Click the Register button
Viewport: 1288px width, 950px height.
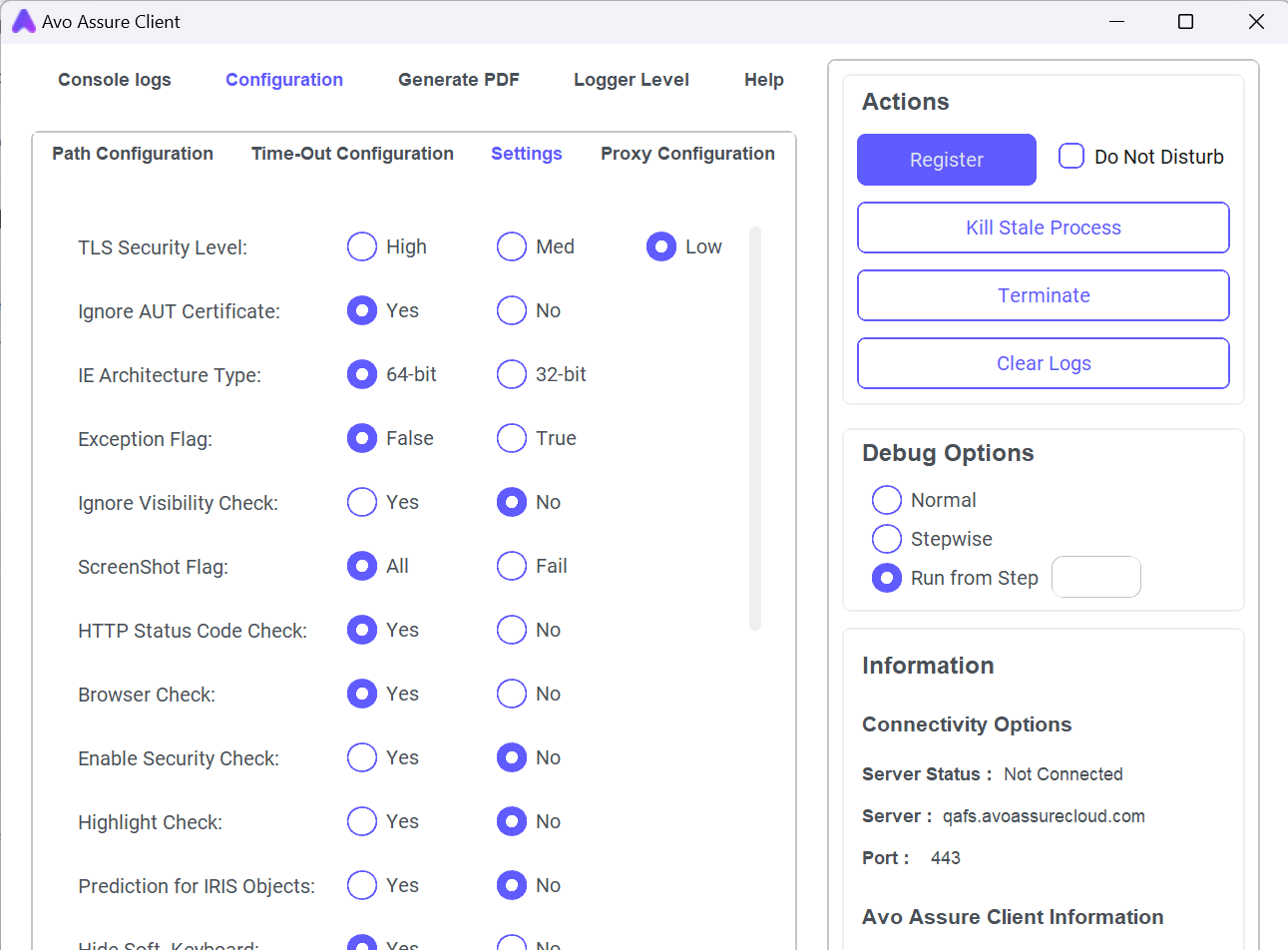coord(946,160)
